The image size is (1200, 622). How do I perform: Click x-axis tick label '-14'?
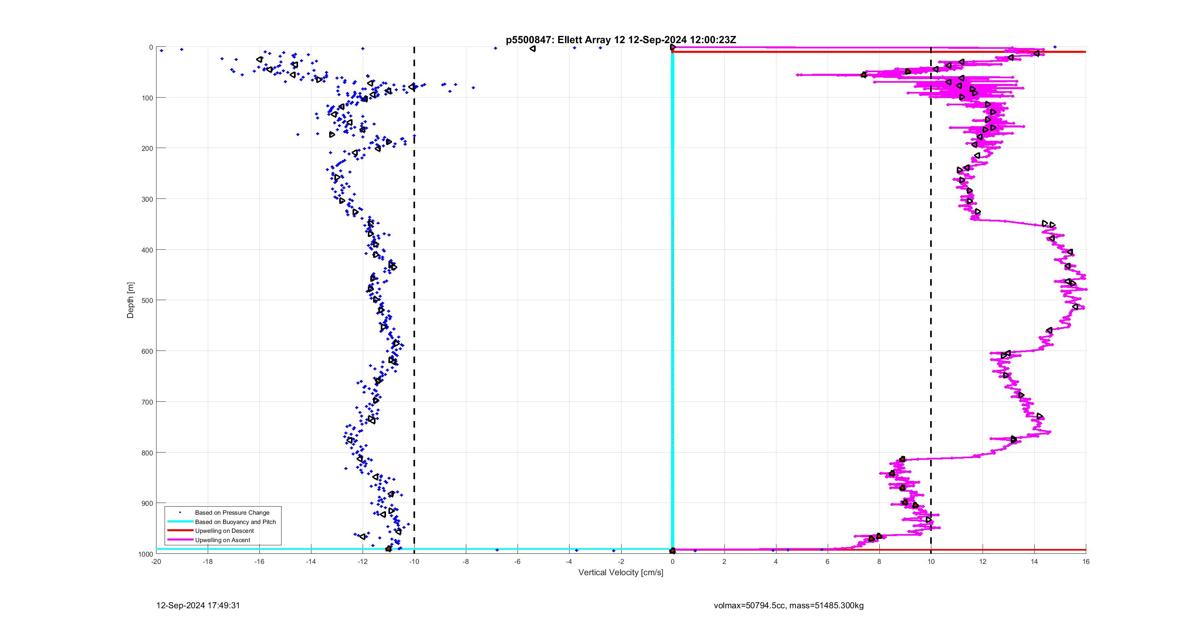tap(311, 561)
